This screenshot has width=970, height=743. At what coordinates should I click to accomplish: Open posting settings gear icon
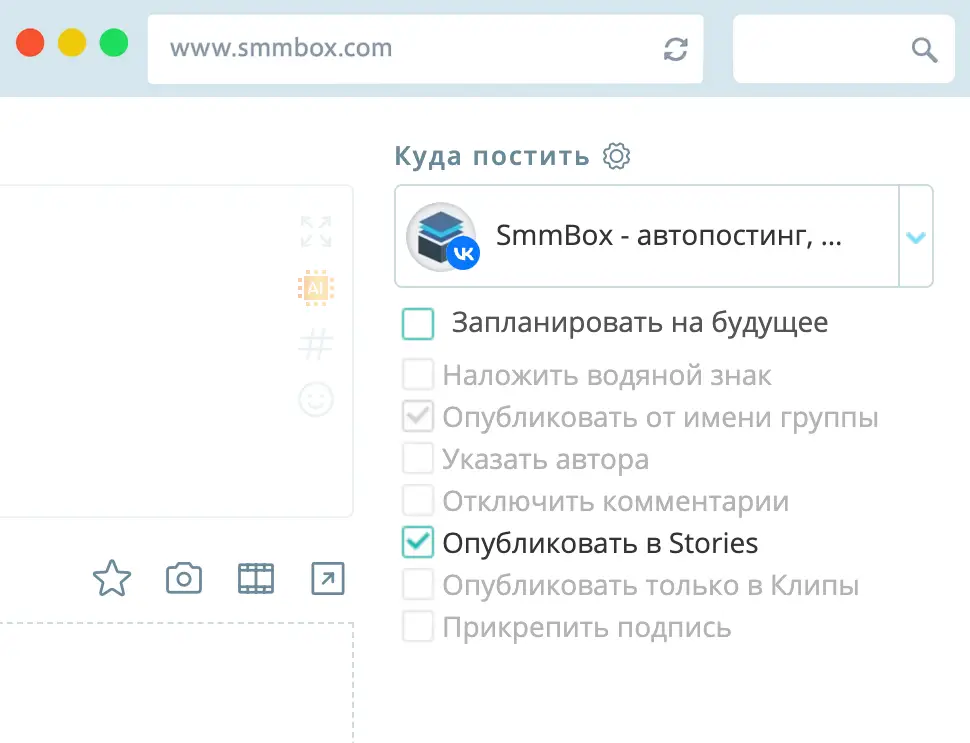coord(617,156)
